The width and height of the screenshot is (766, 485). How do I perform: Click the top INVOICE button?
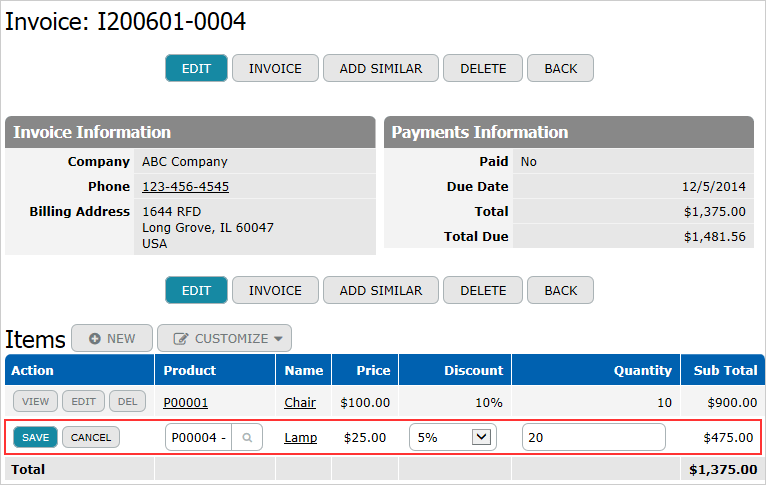(x=275, y=68)
